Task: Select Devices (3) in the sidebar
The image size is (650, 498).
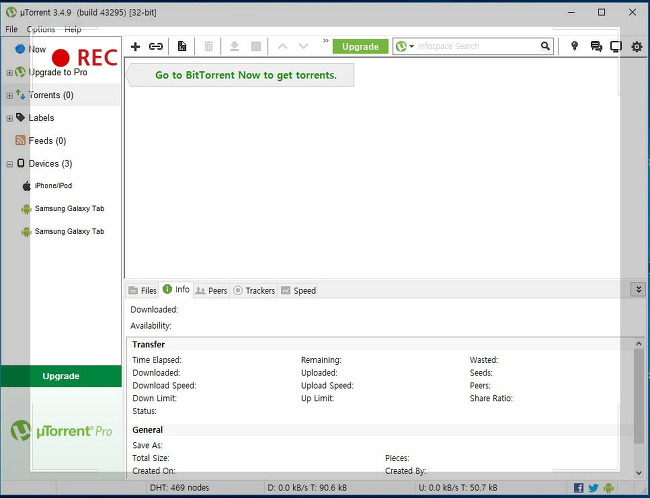Action: tap(50, 164)
